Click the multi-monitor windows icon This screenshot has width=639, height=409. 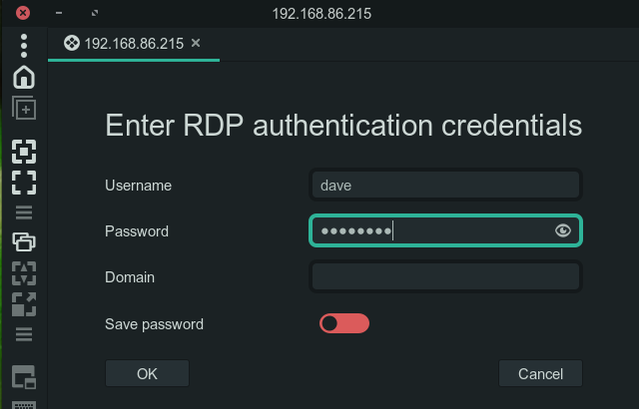pos(24,241)
